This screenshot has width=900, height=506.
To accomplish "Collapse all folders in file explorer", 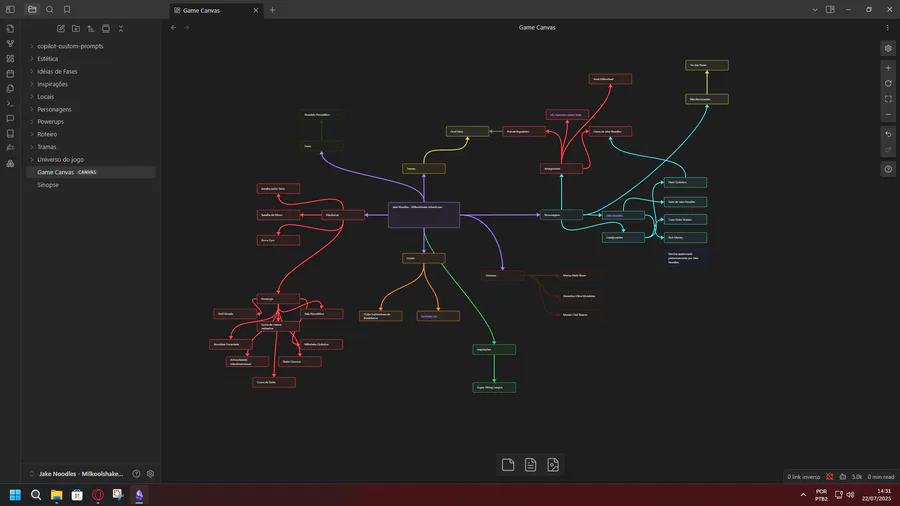I will (121, 28).
